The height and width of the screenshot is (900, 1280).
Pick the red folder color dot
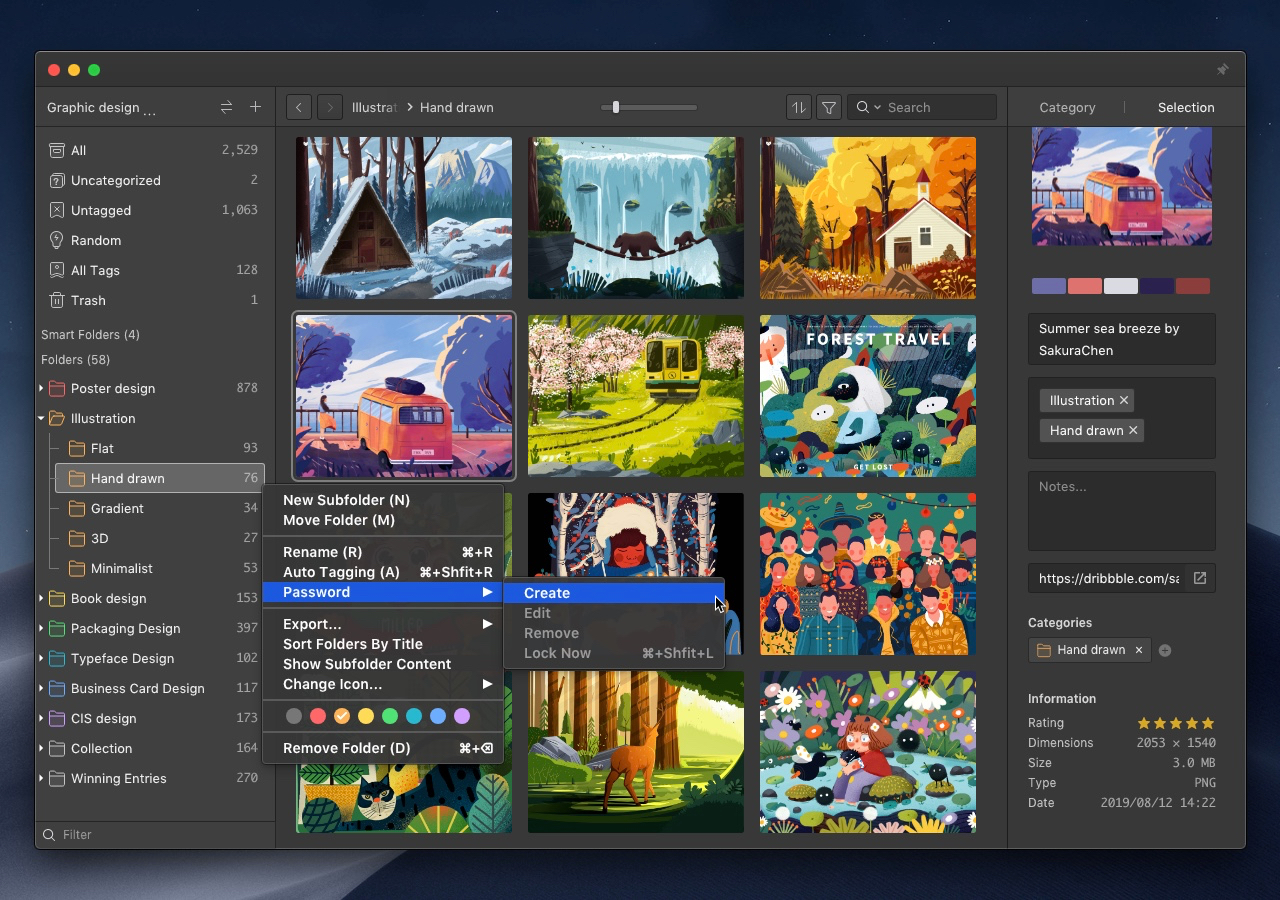click(x=318, y=716)
